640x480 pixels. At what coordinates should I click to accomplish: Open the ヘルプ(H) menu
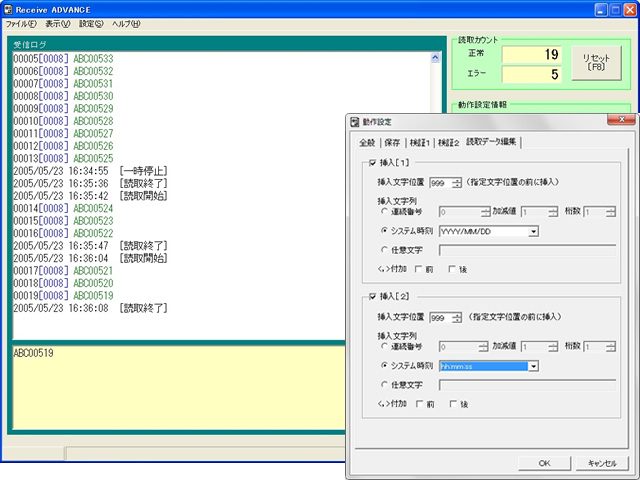pyautogui.click(x=126, y=24)
